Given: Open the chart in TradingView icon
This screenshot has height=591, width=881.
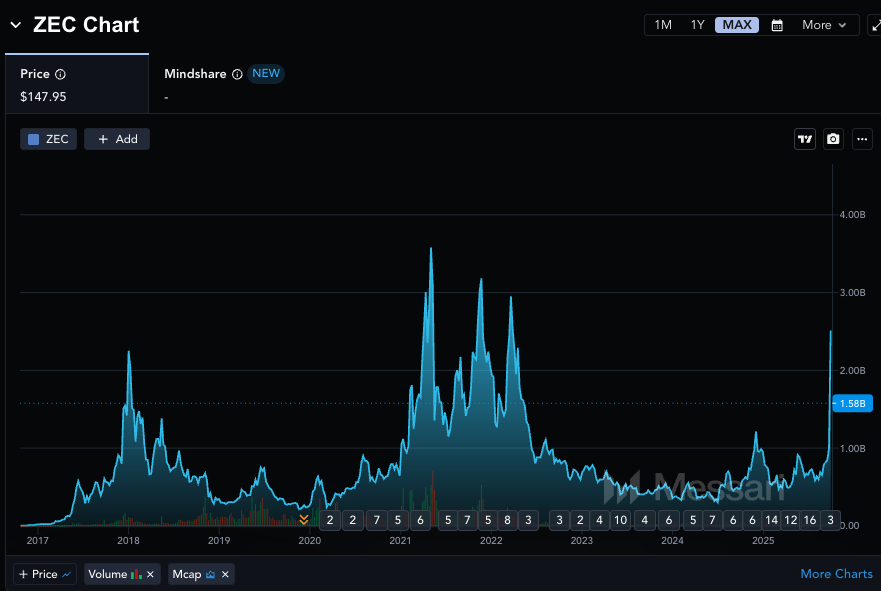Looking at the screenshot, I should pyautogui.click(x=805, y=139).
